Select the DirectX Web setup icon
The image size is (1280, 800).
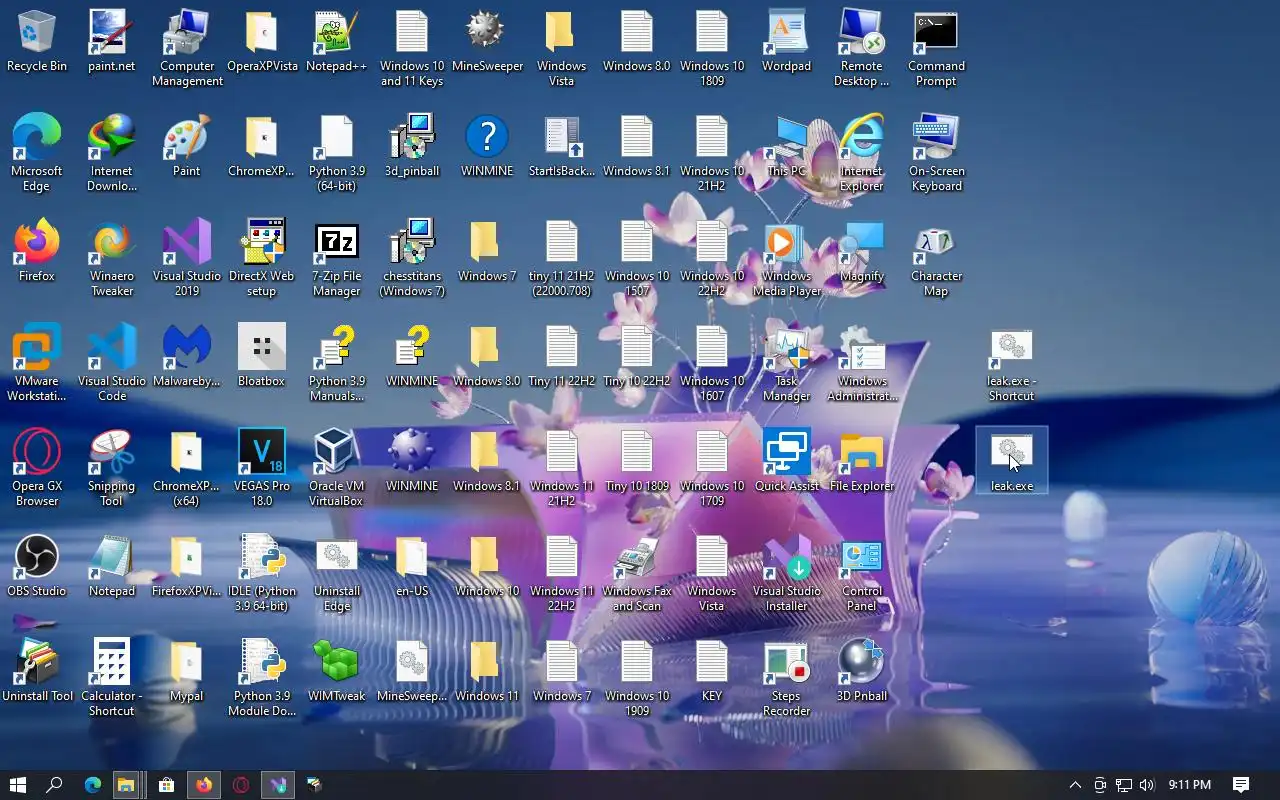click(262, 259)
